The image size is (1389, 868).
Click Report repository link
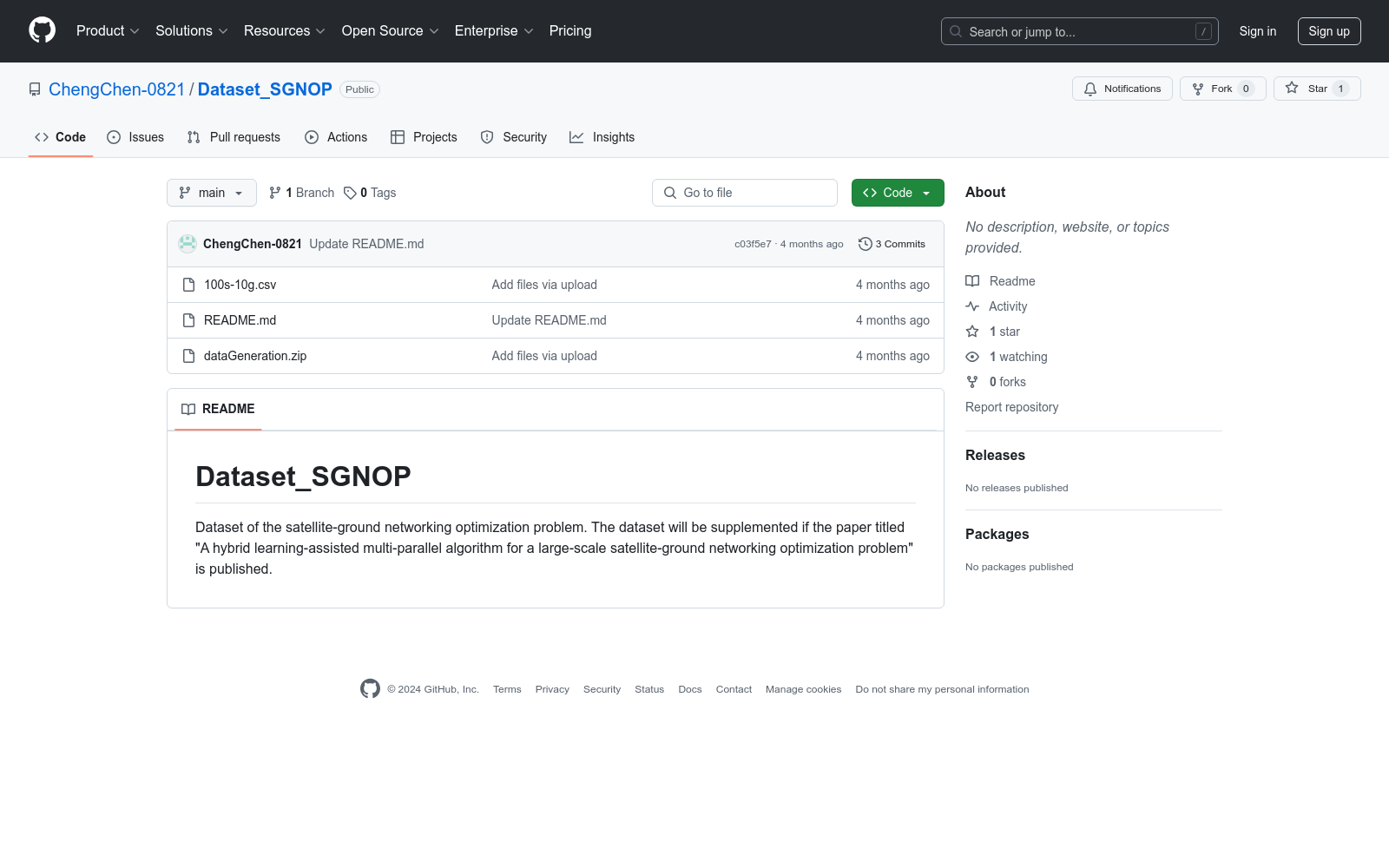pos(1011,407)
